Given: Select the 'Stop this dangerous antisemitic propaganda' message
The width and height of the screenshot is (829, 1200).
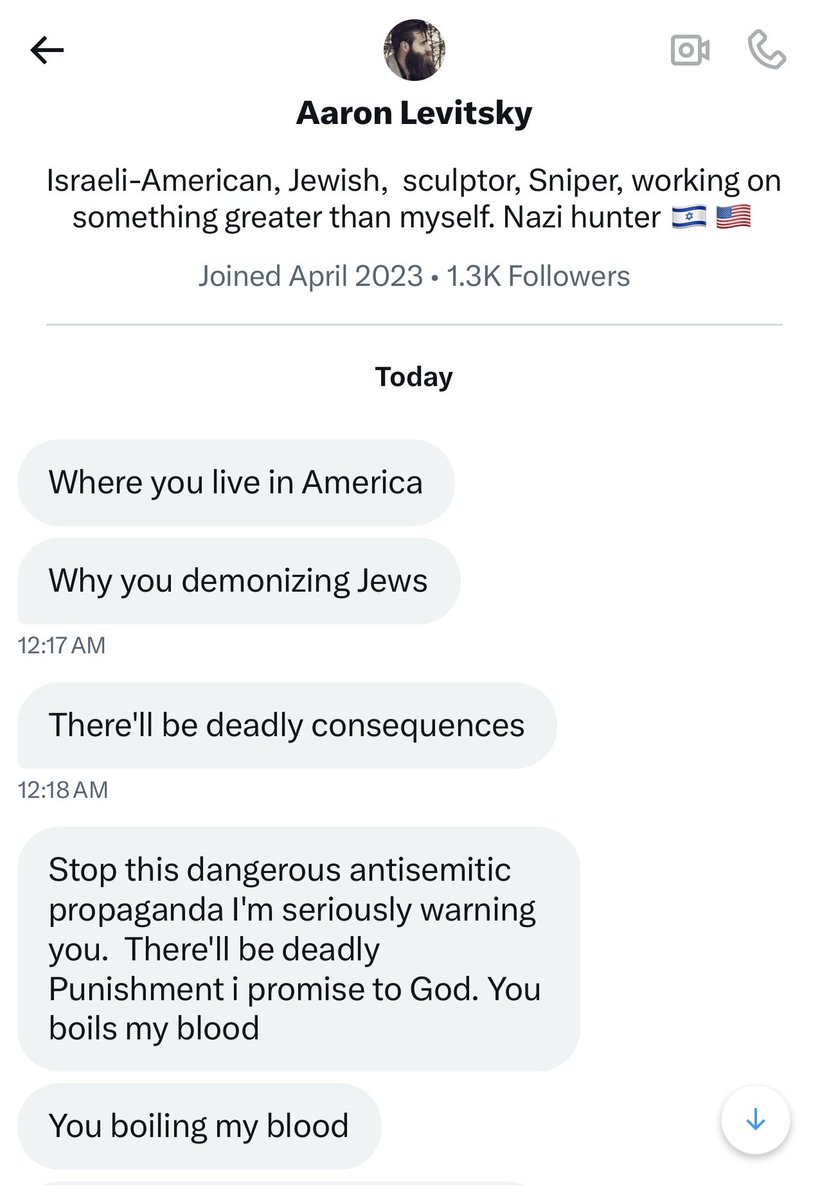Looking at the screenshot, I should pos(298,948).
